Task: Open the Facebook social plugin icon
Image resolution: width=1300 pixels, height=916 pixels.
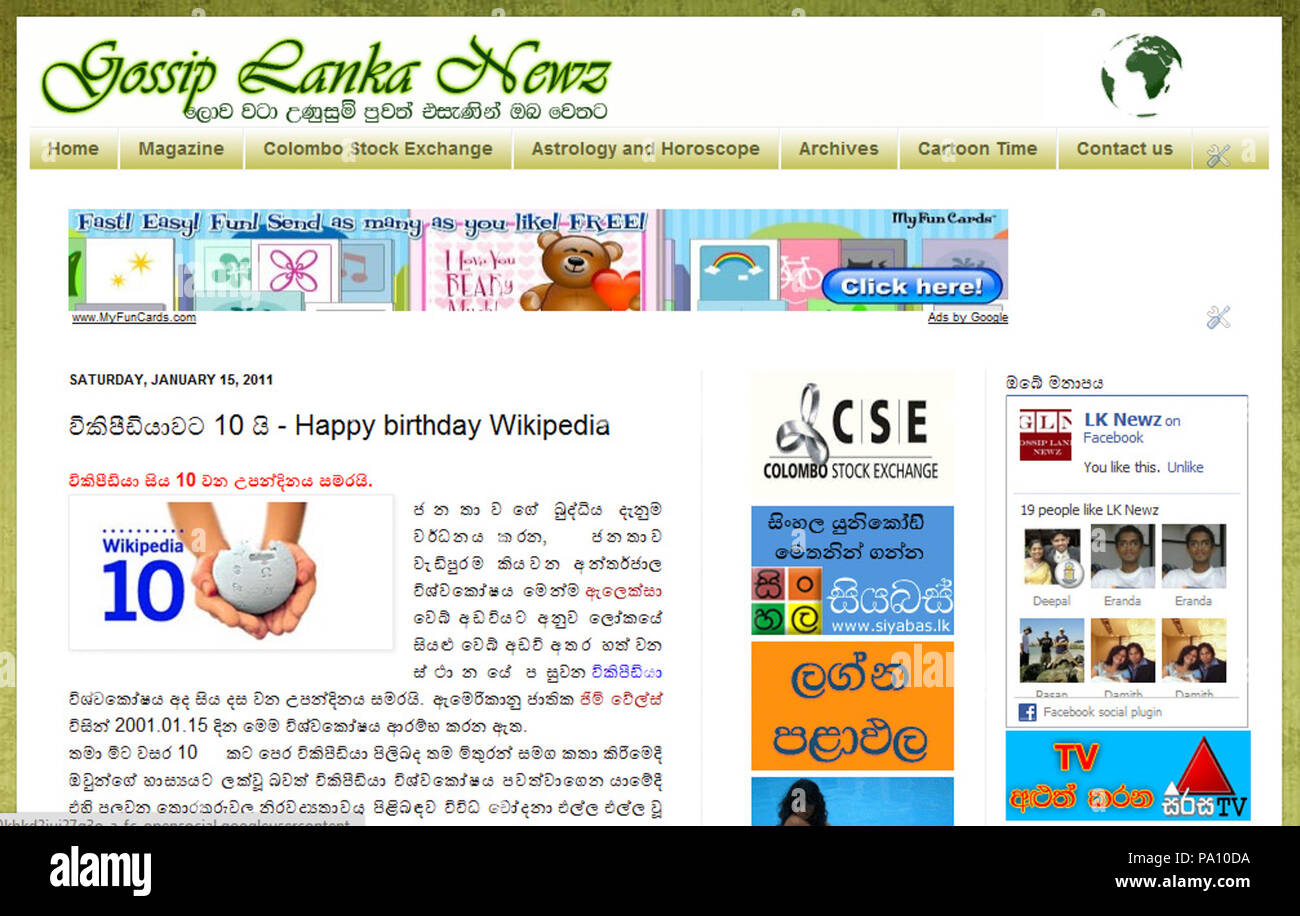Action: pos(1027,712)
